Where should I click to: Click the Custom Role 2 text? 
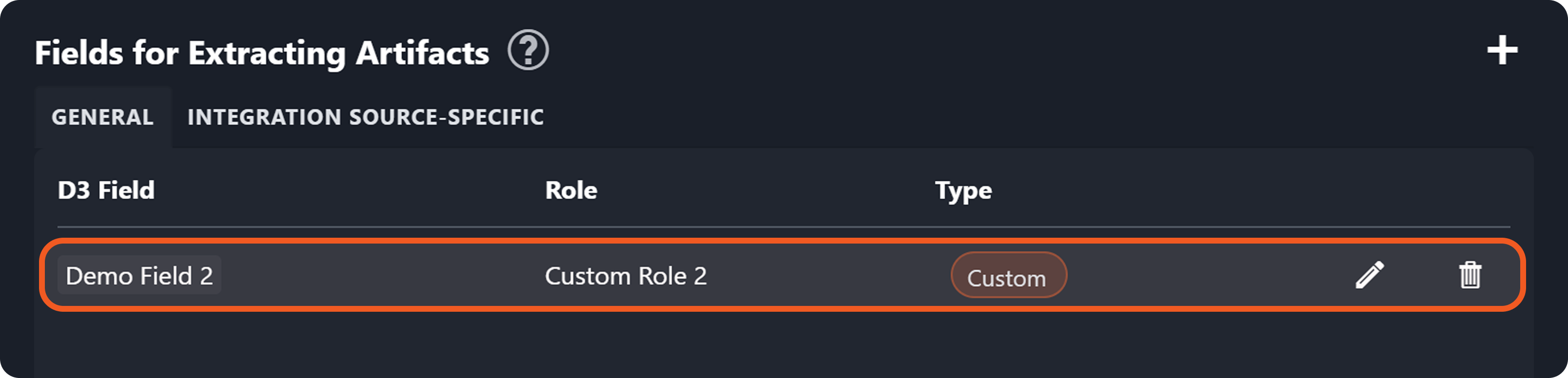coord(625,276)
